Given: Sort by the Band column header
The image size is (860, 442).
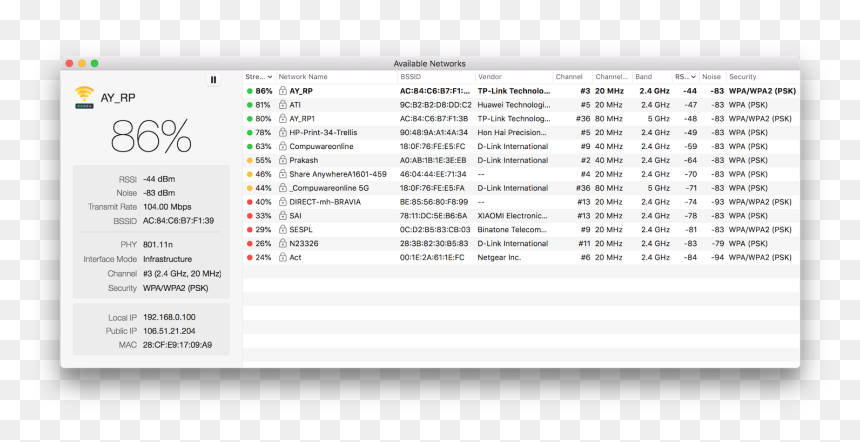Looking at the screenshot, I should pos(652,77).
